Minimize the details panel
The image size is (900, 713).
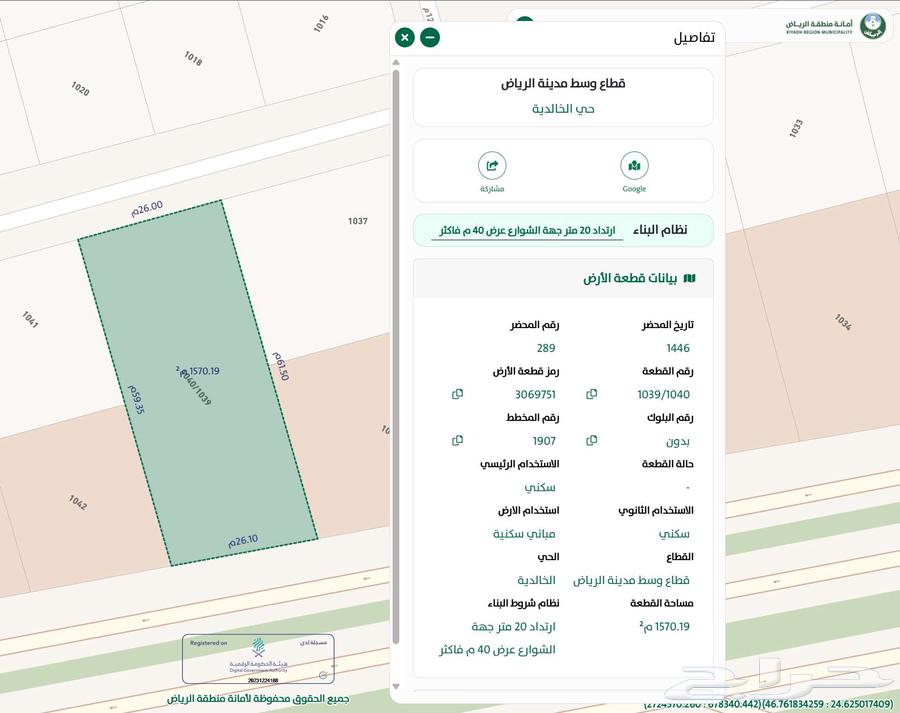pyautogui.click(x=430, y=38)
